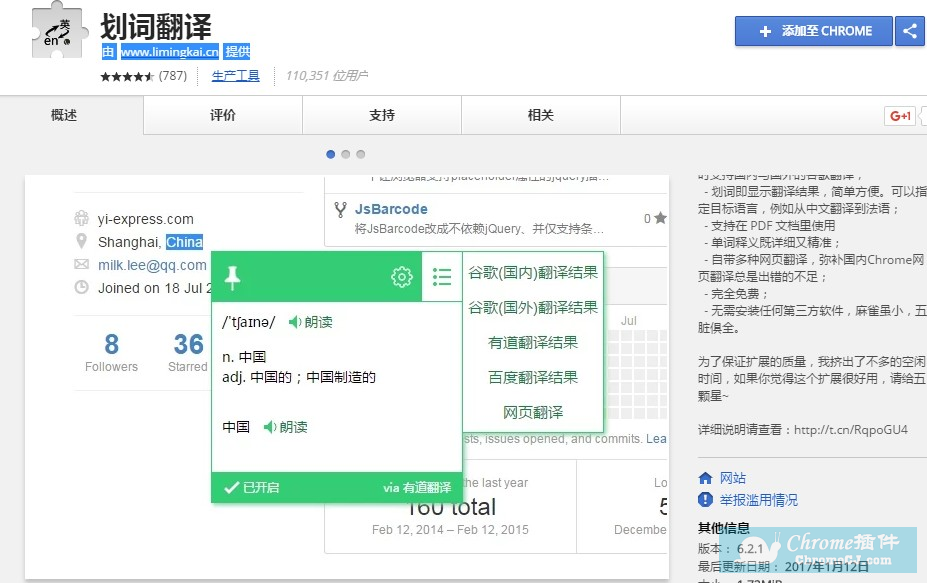Click the clock icon beside Joined date
927x583 pixels.
82,287
